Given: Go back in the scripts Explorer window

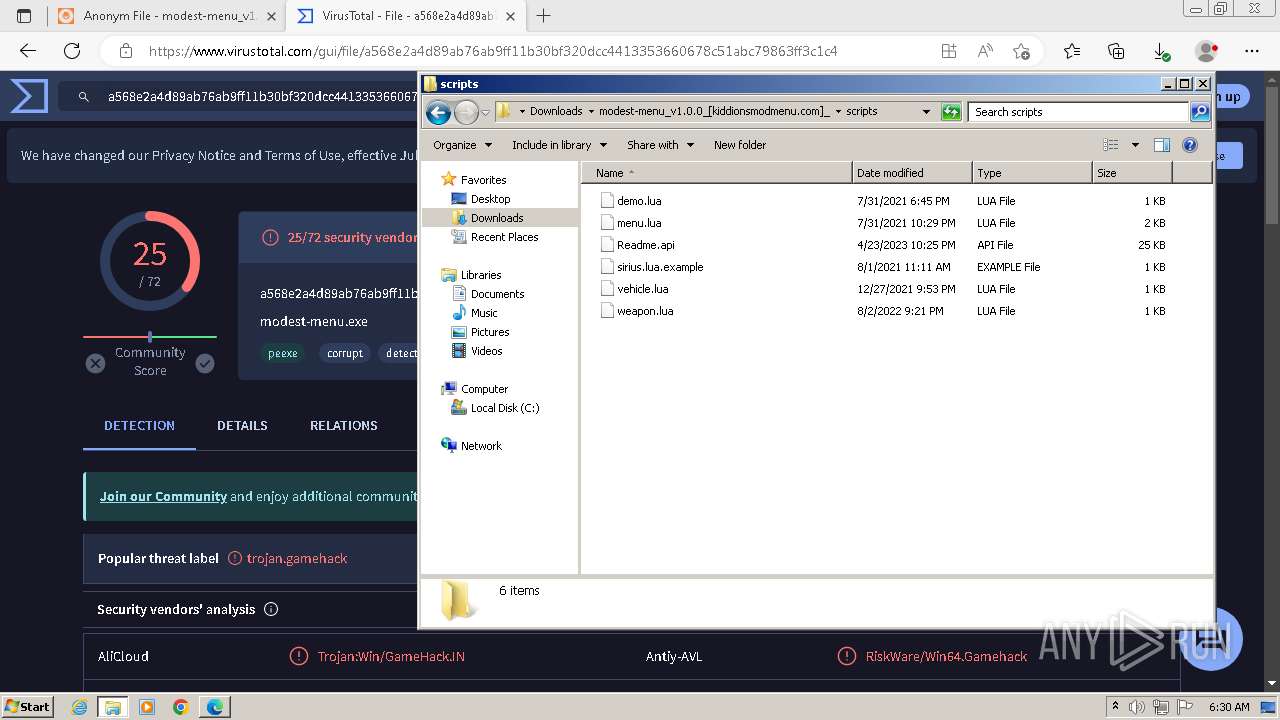Looking at the screenshot, I should click(438, 112).
